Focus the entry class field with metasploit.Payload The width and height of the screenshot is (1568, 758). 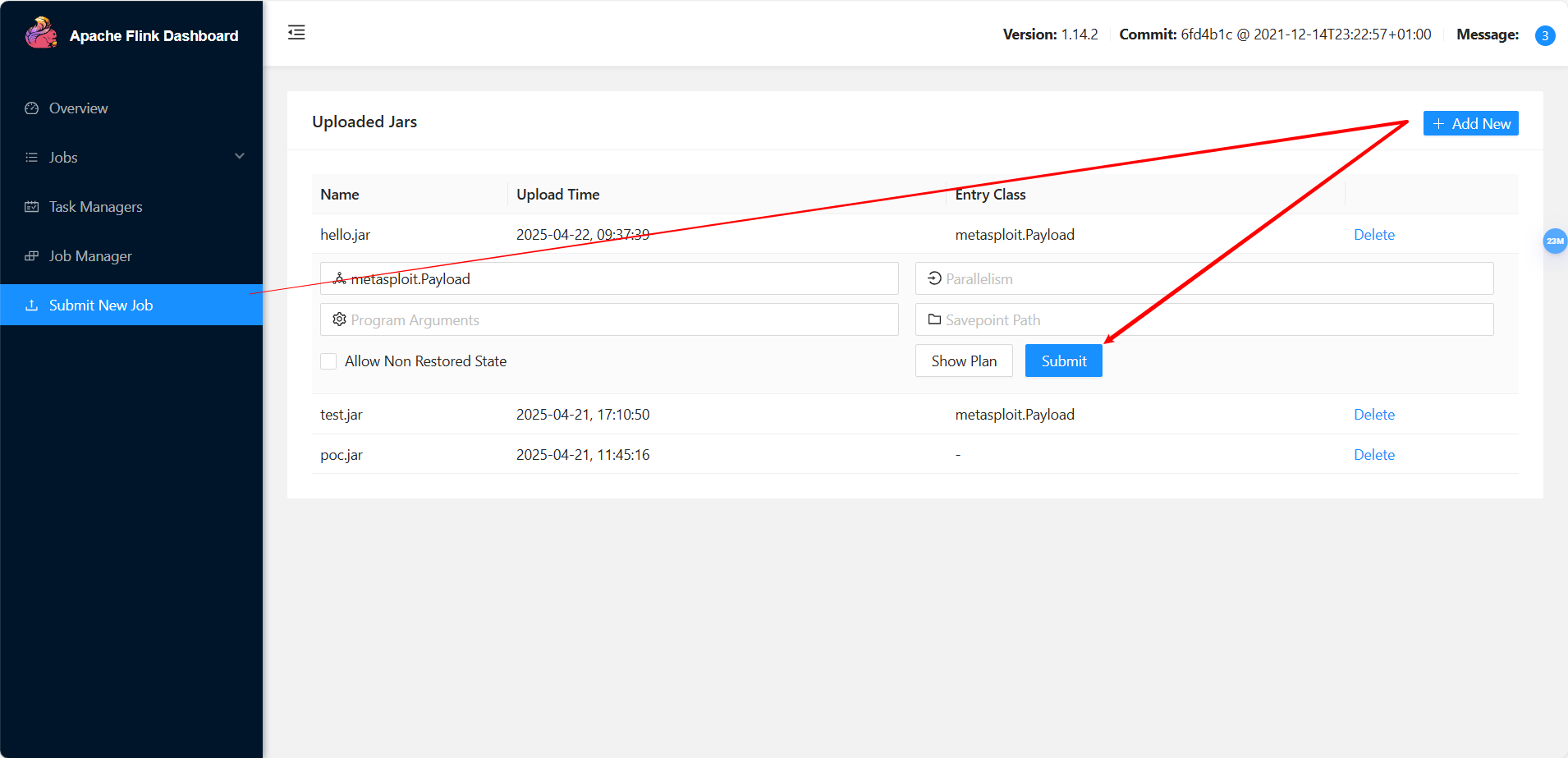click(609, 278)
